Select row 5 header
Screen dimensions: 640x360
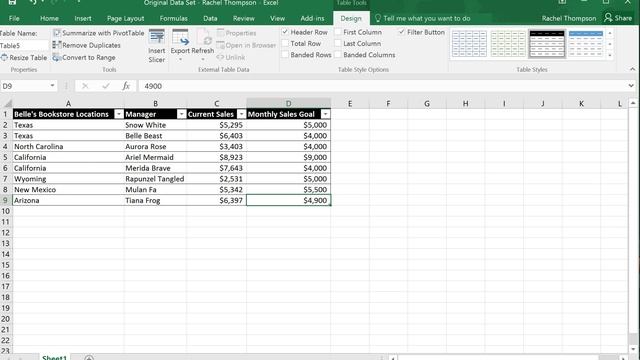coord(6,157)
